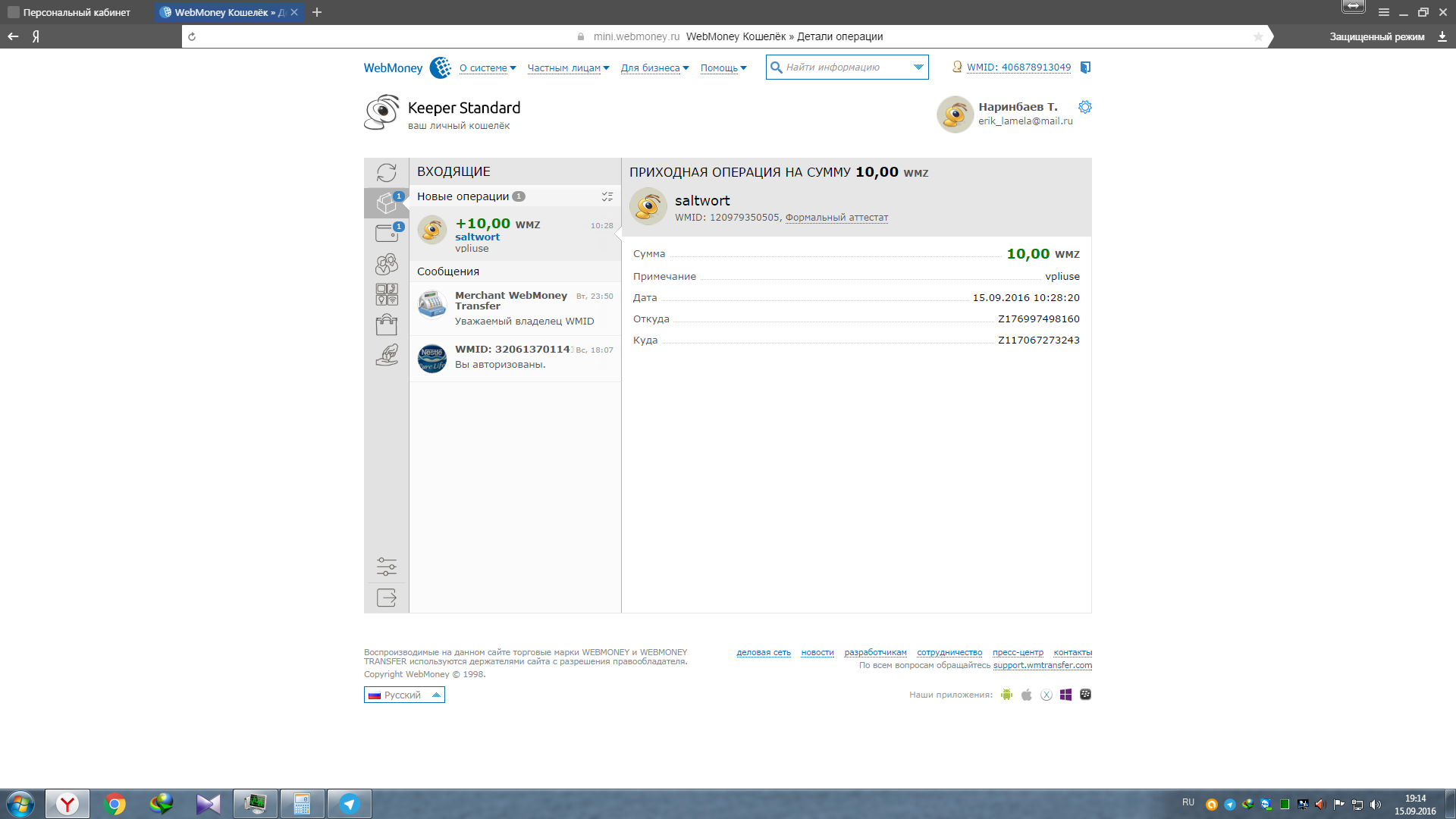Click the logout icon in the sidebar

click(x=387, y=598)
